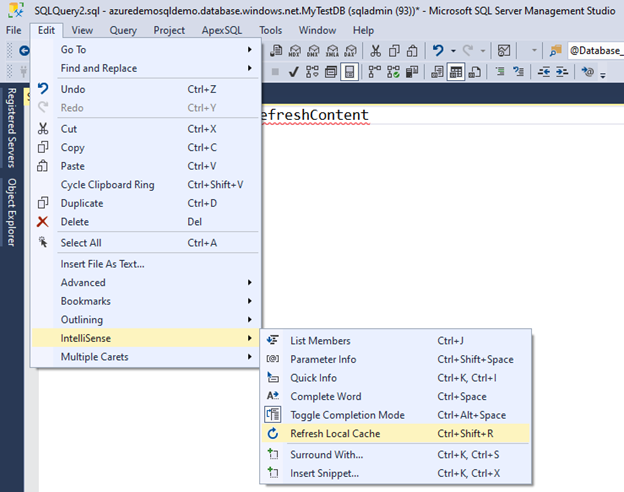
Task: Choose Select All from Edit menu
Action: (x=146, y=243)
